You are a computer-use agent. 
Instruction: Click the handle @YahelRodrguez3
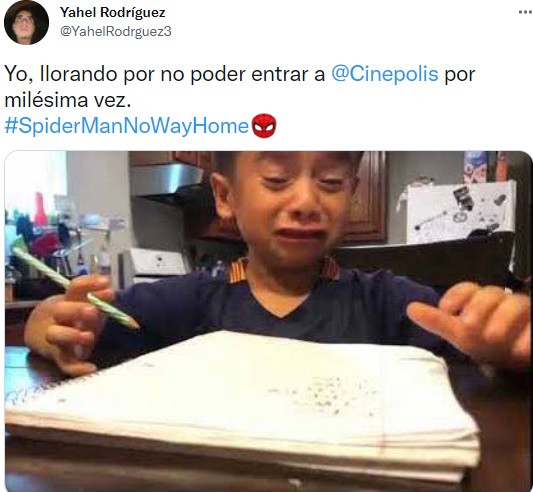[116, 32]
